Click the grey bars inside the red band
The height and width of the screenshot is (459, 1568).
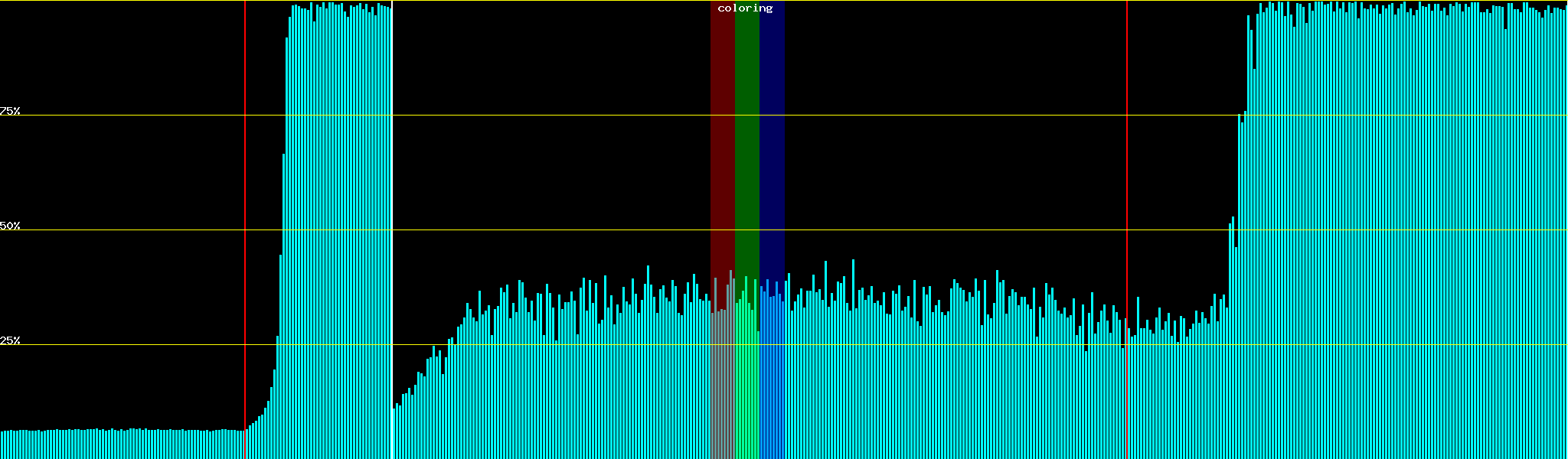click(722, 382)
